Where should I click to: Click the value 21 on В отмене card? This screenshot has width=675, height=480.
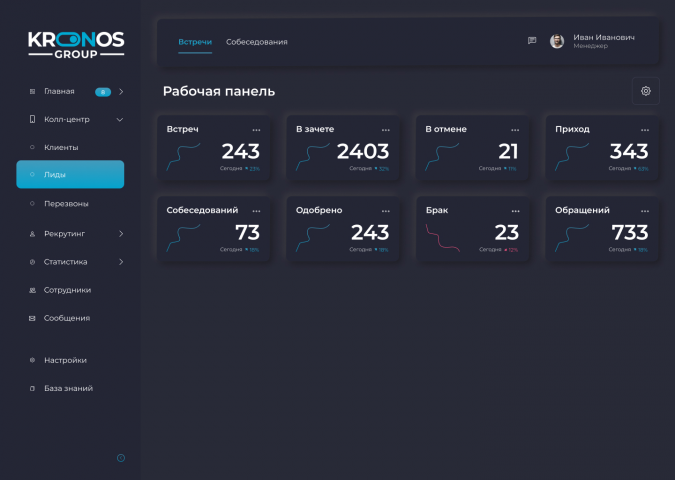click(508, 151)
